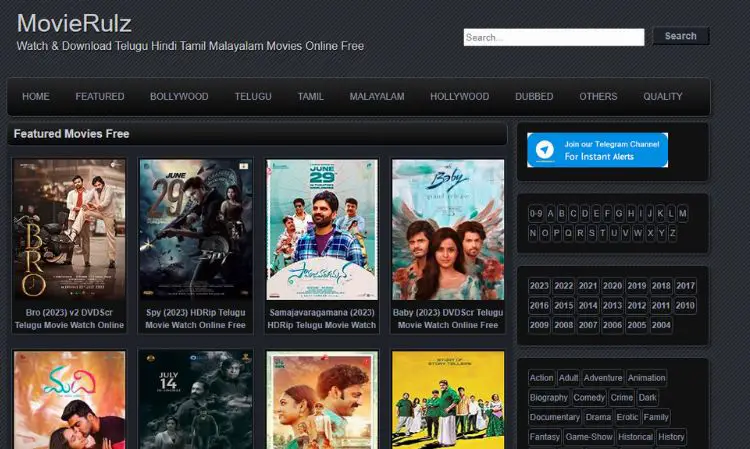Open the MALAYALAM menu
Viewport: 750px width, 449px height.
[x=377, y=97]
